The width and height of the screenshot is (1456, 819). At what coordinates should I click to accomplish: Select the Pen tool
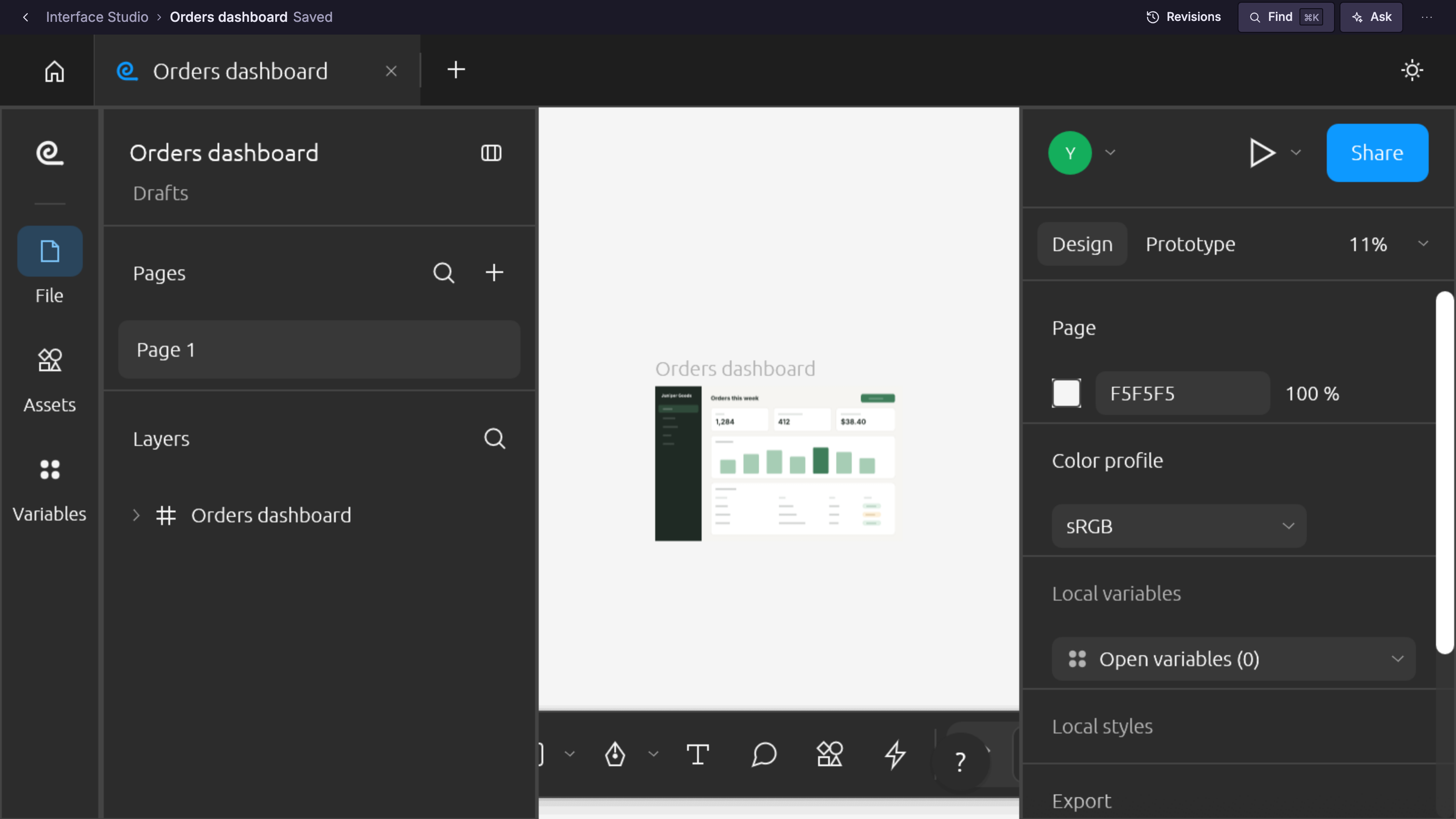(615, 754)
